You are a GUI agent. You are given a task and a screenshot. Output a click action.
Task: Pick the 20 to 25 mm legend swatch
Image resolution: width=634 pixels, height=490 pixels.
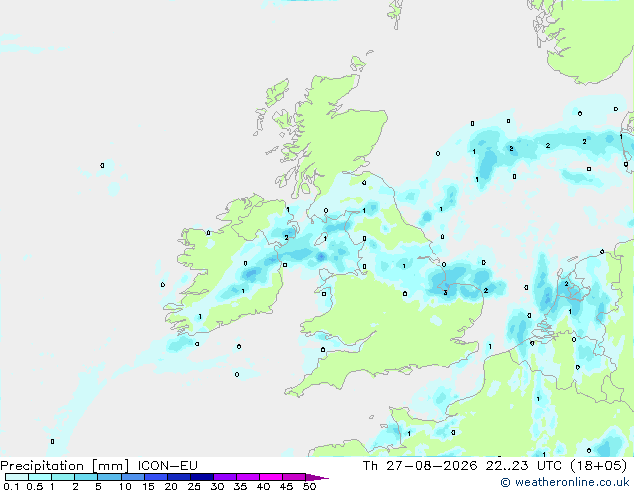(x=178, y=477)
